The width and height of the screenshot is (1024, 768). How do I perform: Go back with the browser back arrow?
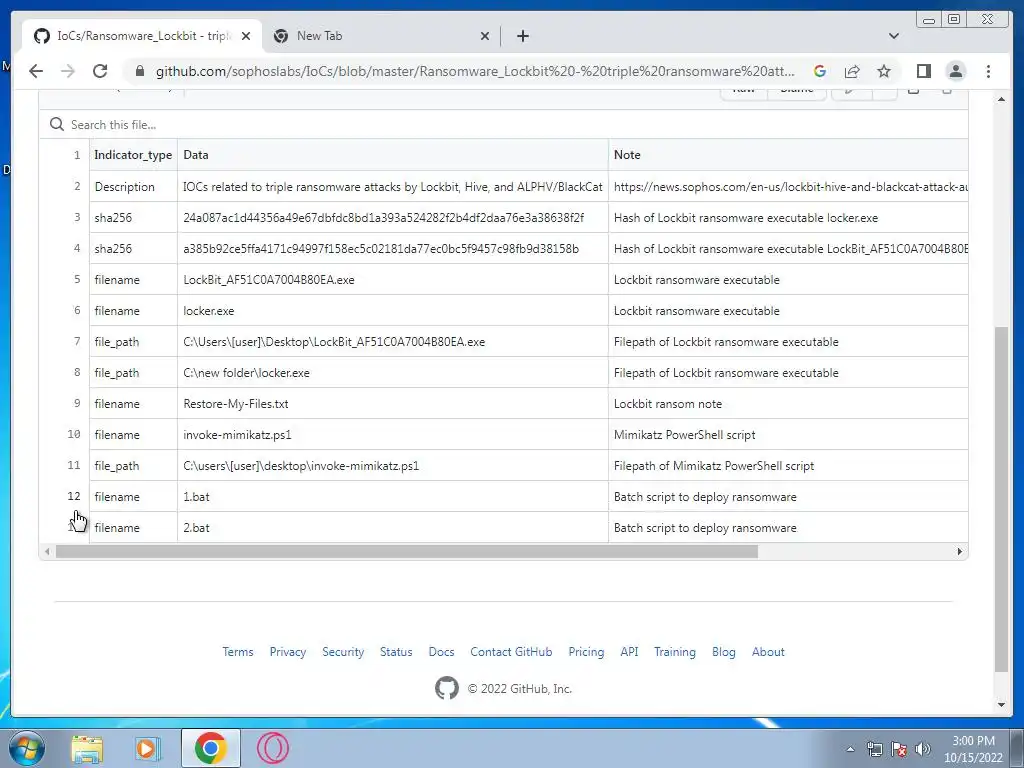pos(36,71)
